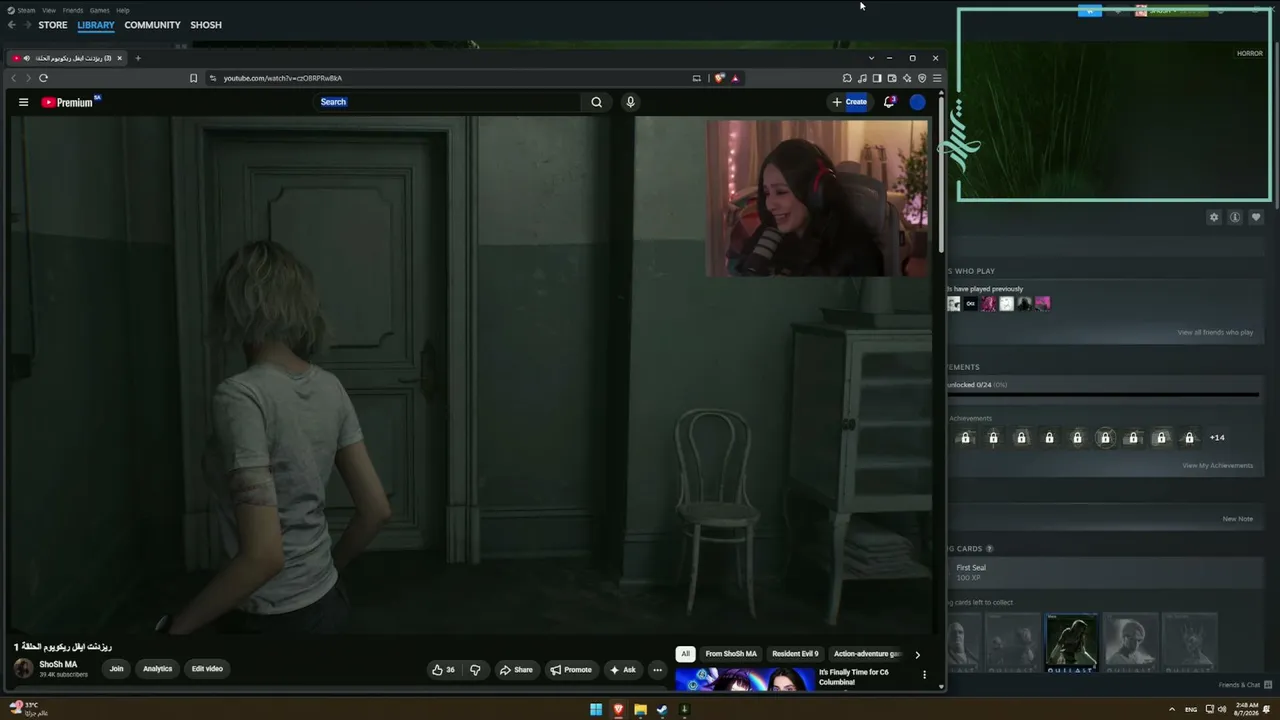Viewport: 1280px width, 720px height.
Task: Open the browser tab search dropdown
Action: click(871, 58)
